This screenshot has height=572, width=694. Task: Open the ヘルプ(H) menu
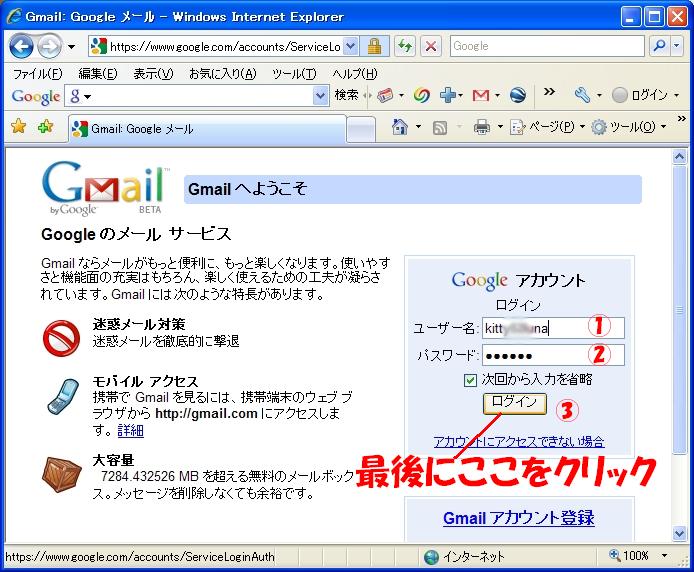(355, 73)
